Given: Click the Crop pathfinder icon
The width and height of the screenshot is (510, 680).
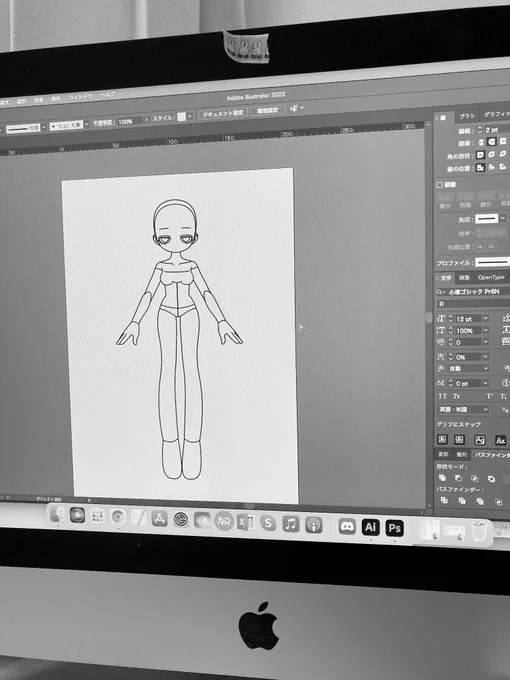Looking at the screenshot, I should 499,503.
